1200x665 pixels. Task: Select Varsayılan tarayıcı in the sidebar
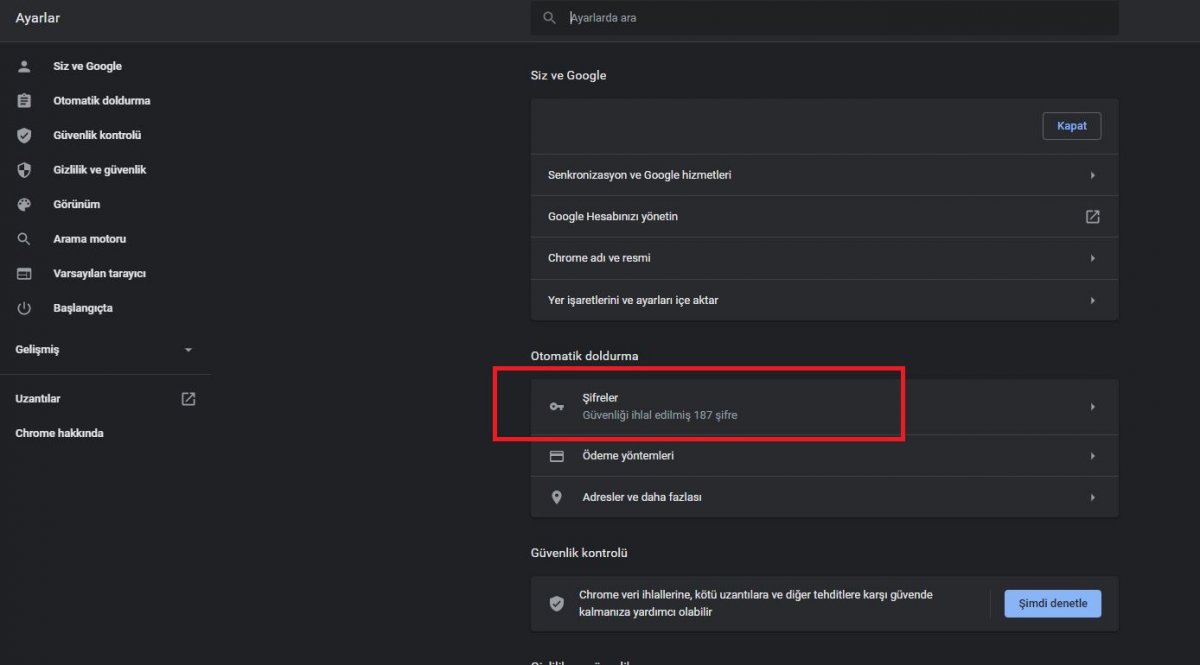pyautogui.click(x=100, y=273)
